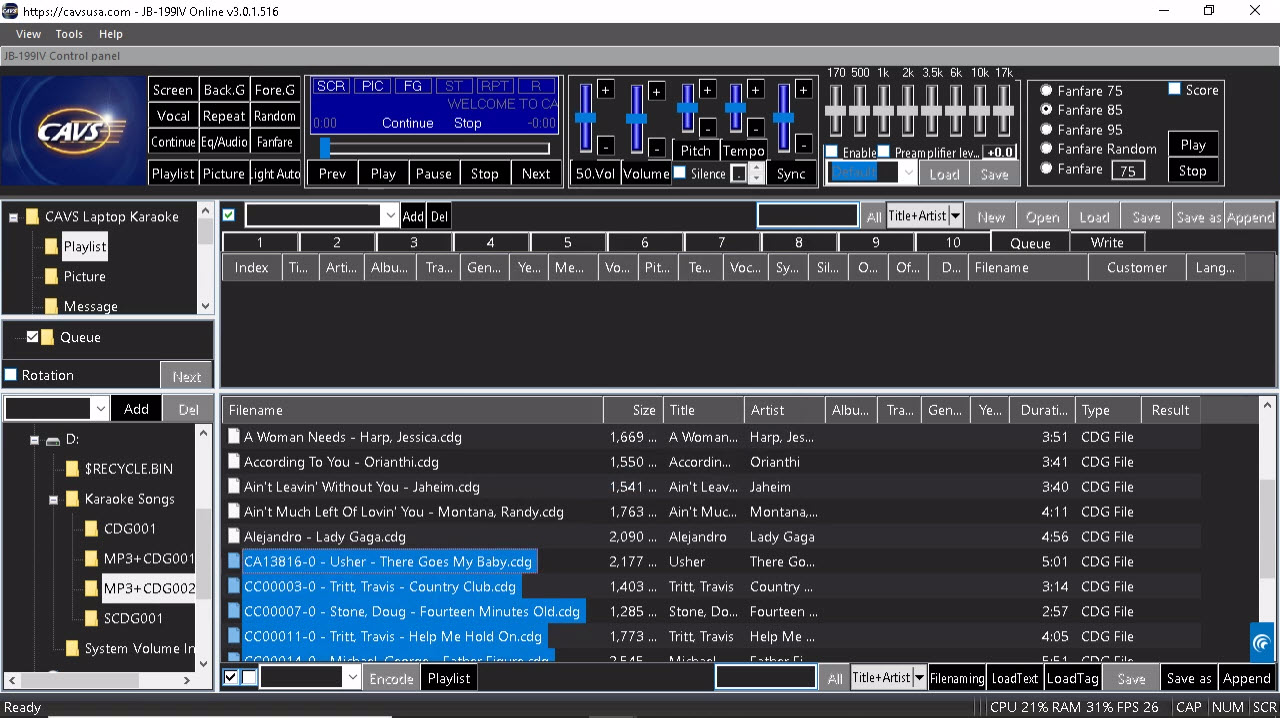Click file icon for Fourteen Minutes Old
1280x718 pixels.
coord(234,612)
